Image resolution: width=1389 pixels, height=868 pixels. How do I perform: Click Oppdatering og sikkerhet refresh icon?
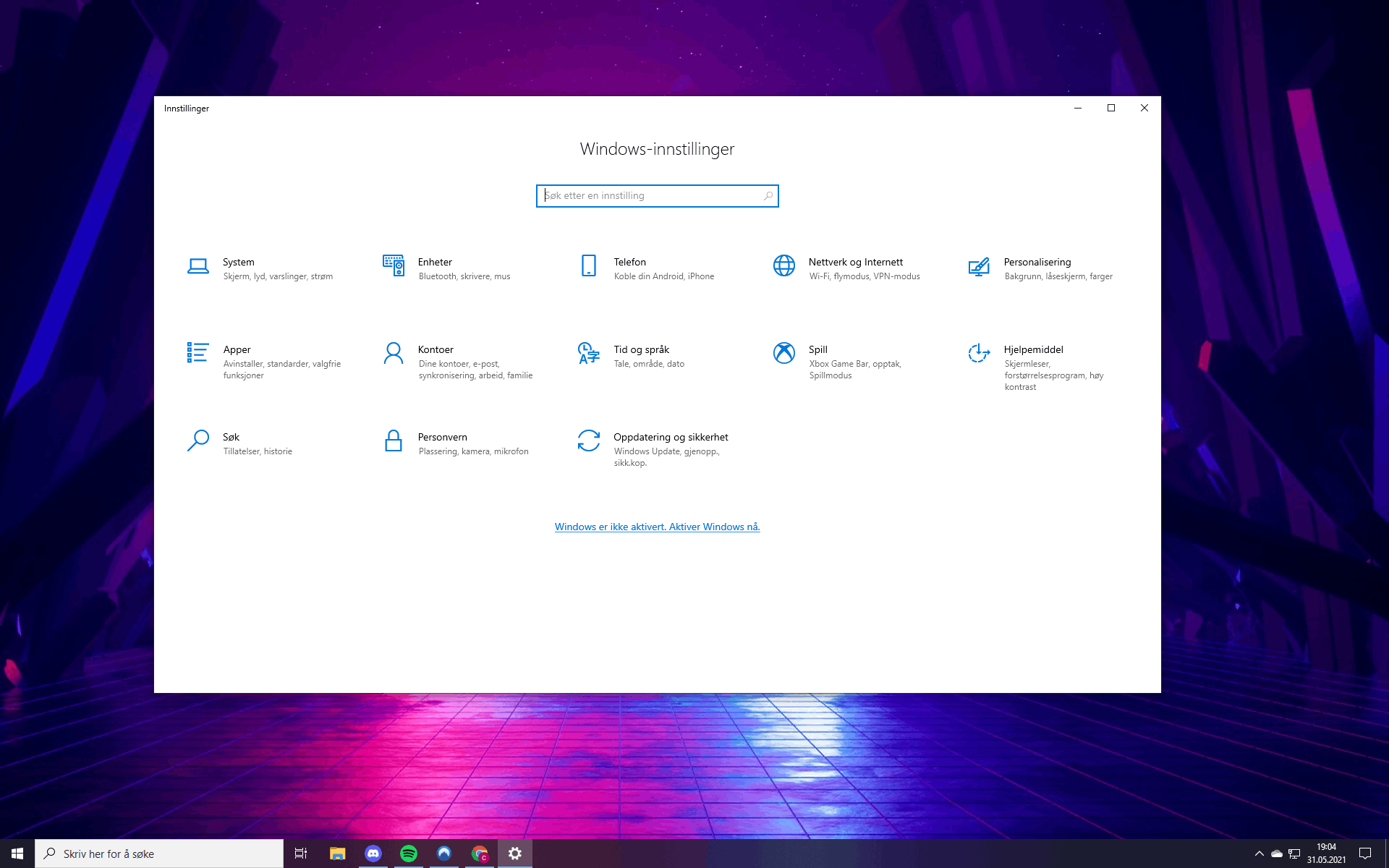(x=588, y=441)
